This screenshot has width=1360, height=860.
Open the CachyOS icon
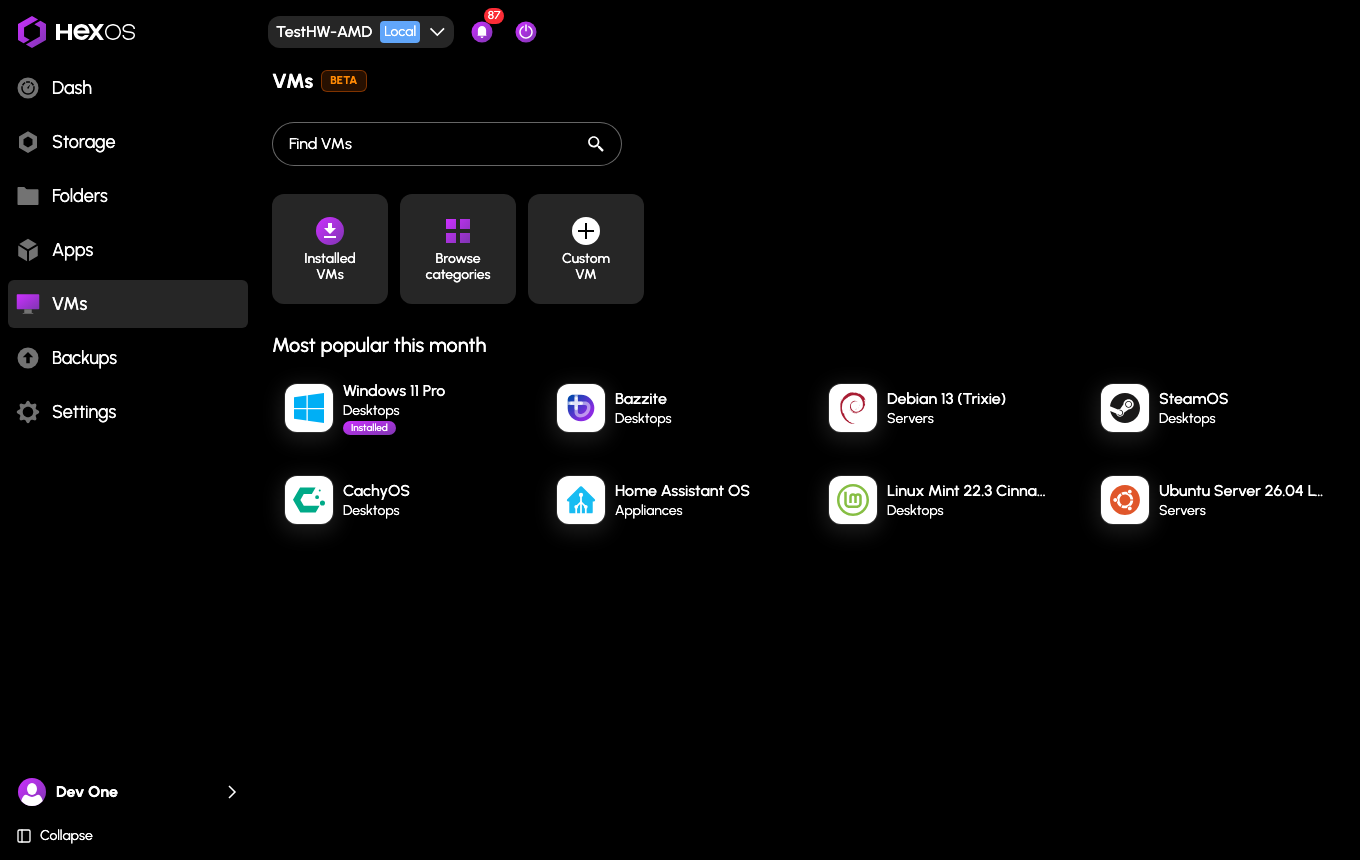[x=309, y=500]
